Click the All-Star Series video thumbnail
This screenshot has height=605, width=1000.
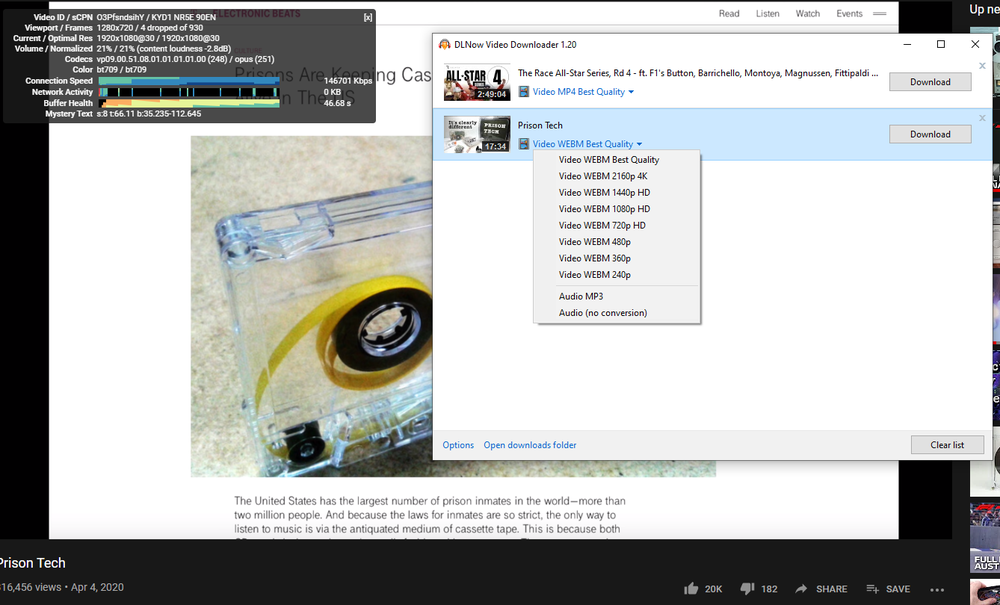point(477,82)
